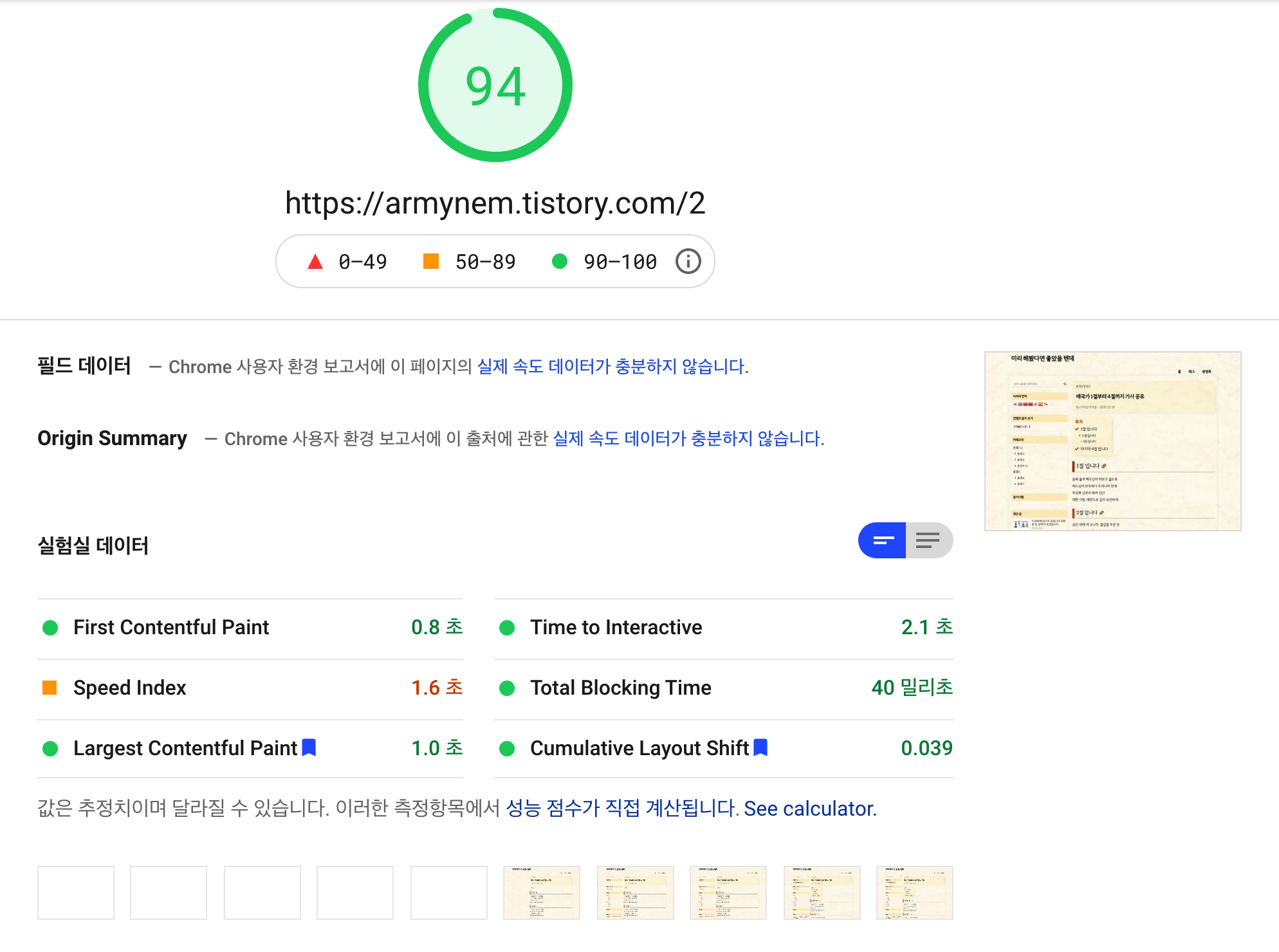Click the orange square 50–89 legend icon
The image size is (1279, 952).
pos(430,261)
